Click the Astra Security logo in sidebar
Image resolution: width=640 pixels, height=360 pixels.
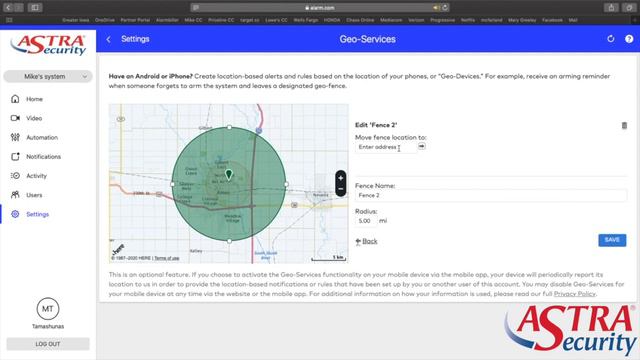(48, 45)
